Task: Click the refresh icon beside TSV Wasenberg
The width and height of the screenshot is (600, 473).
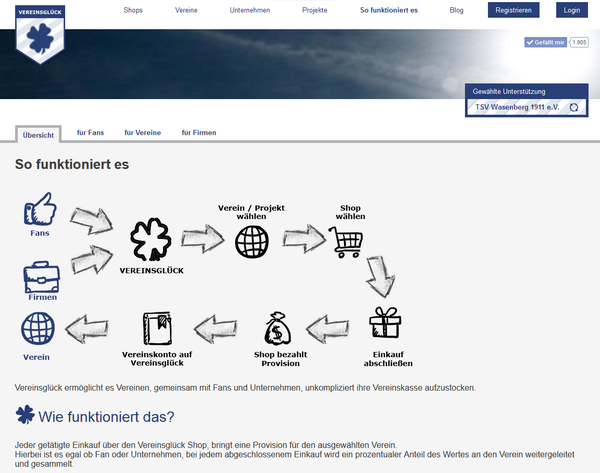Action: point(574,108)
